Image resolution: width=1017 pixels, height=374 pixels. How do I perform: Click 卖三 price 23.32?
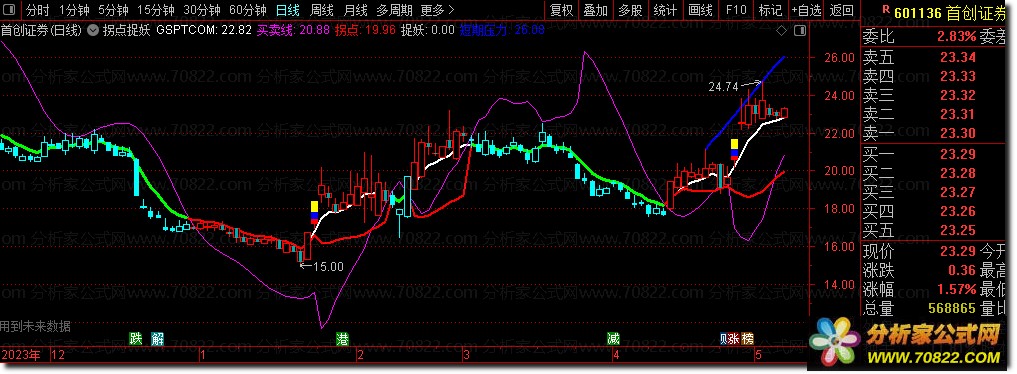[x=957, y=96]
